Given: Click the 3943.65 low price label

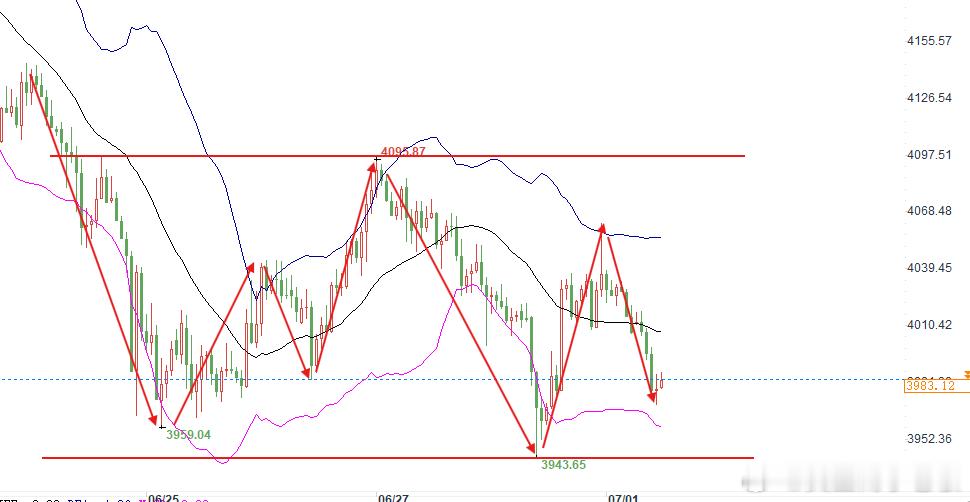Looking at the screenshot, I should [563, 464].
